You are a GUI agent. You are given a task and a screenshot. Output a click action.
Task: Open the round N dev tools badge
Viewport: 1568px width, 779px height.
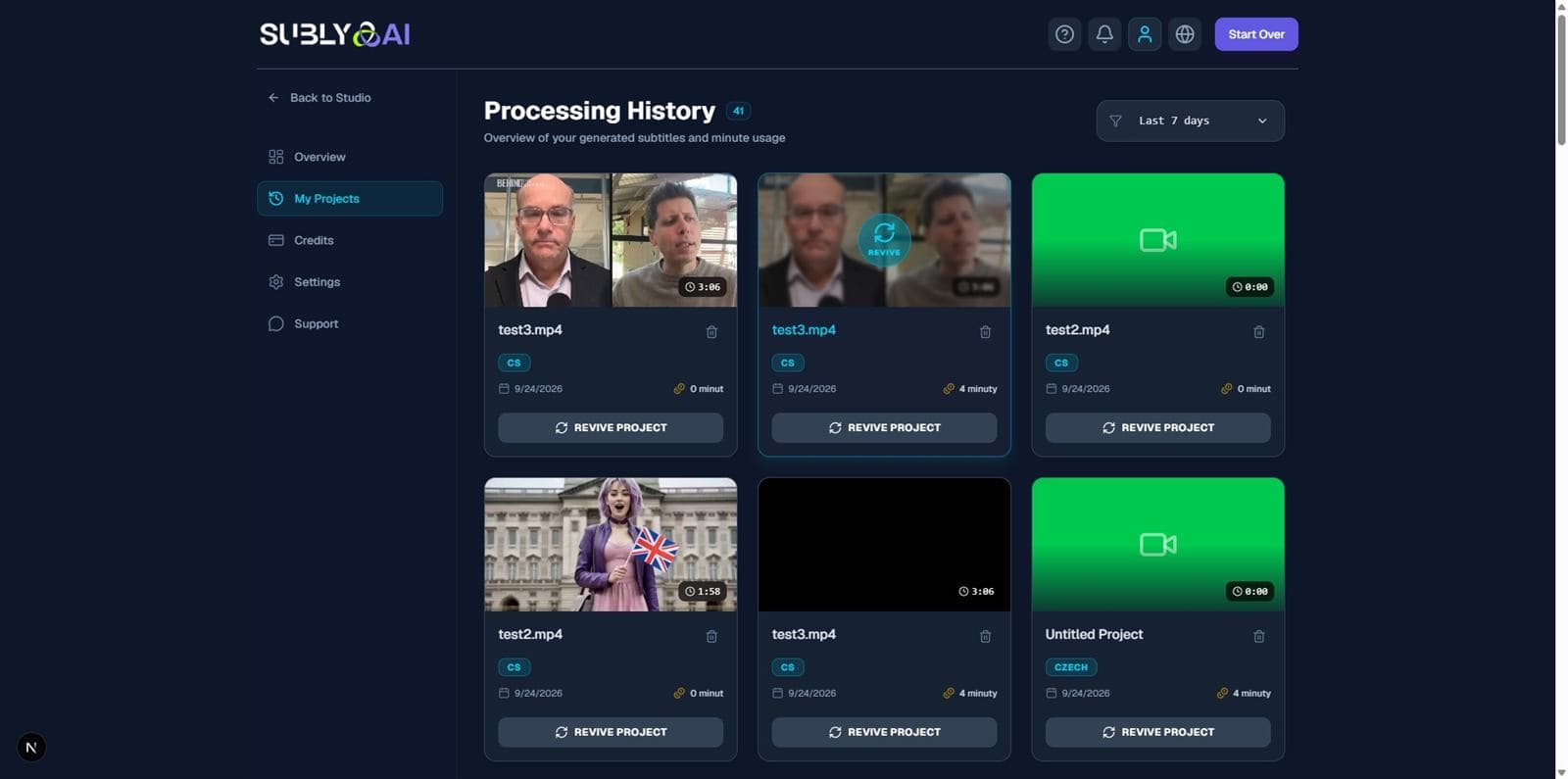tap(31, 748)
